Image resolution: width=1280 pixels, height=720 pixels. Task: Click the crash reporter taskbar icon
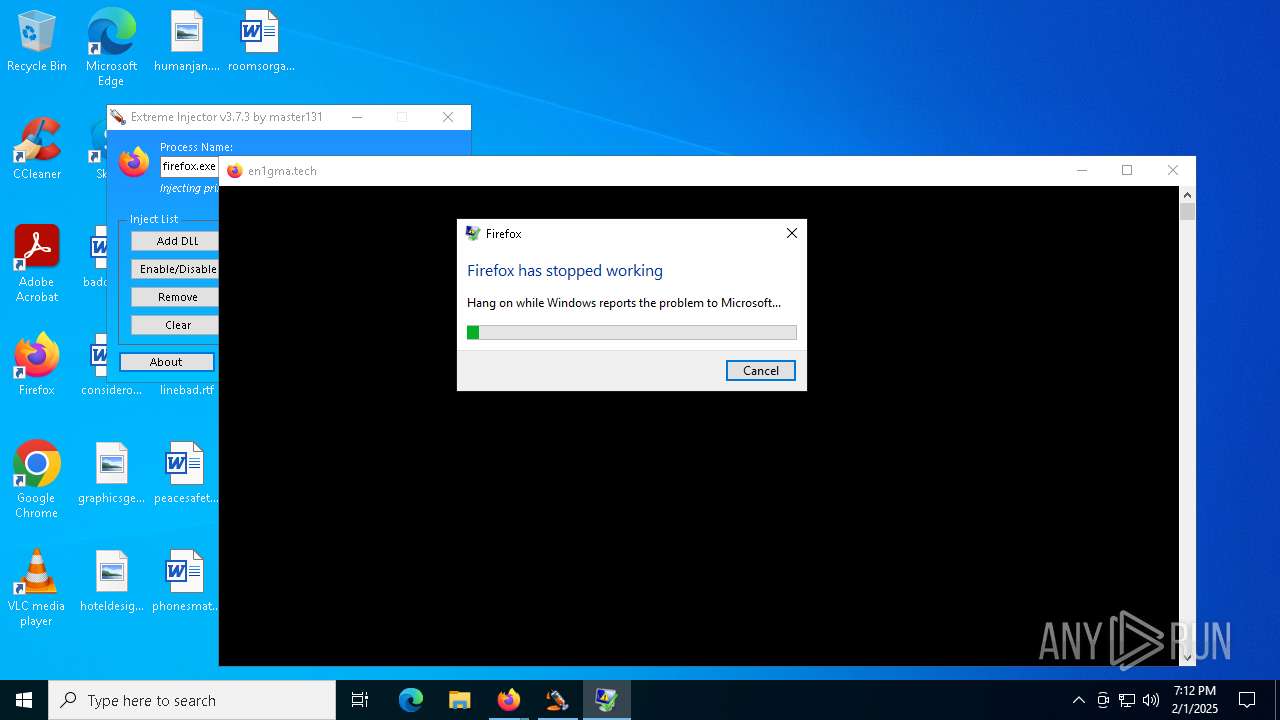click(606, 700)
